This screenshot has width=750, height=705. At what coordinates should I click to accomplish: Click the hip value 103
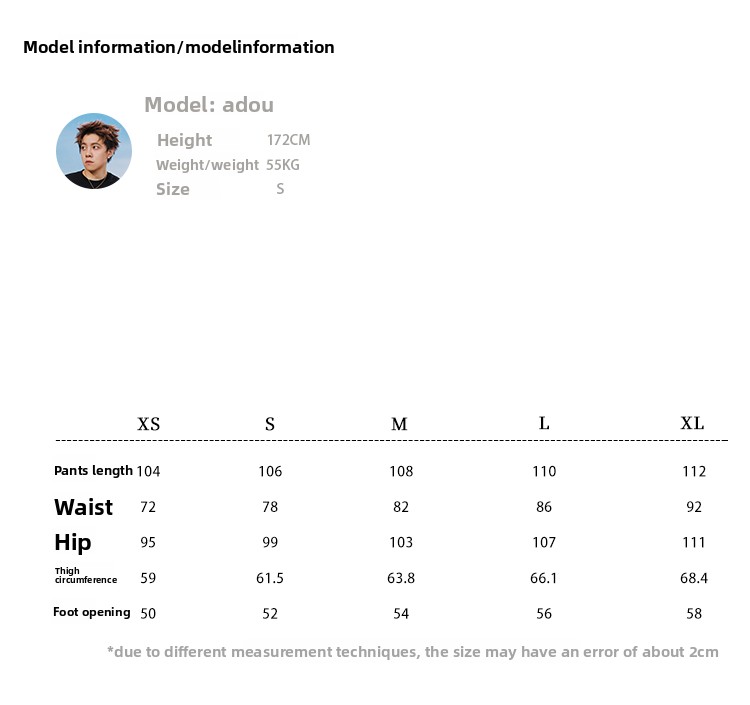[x=400, y=542]
